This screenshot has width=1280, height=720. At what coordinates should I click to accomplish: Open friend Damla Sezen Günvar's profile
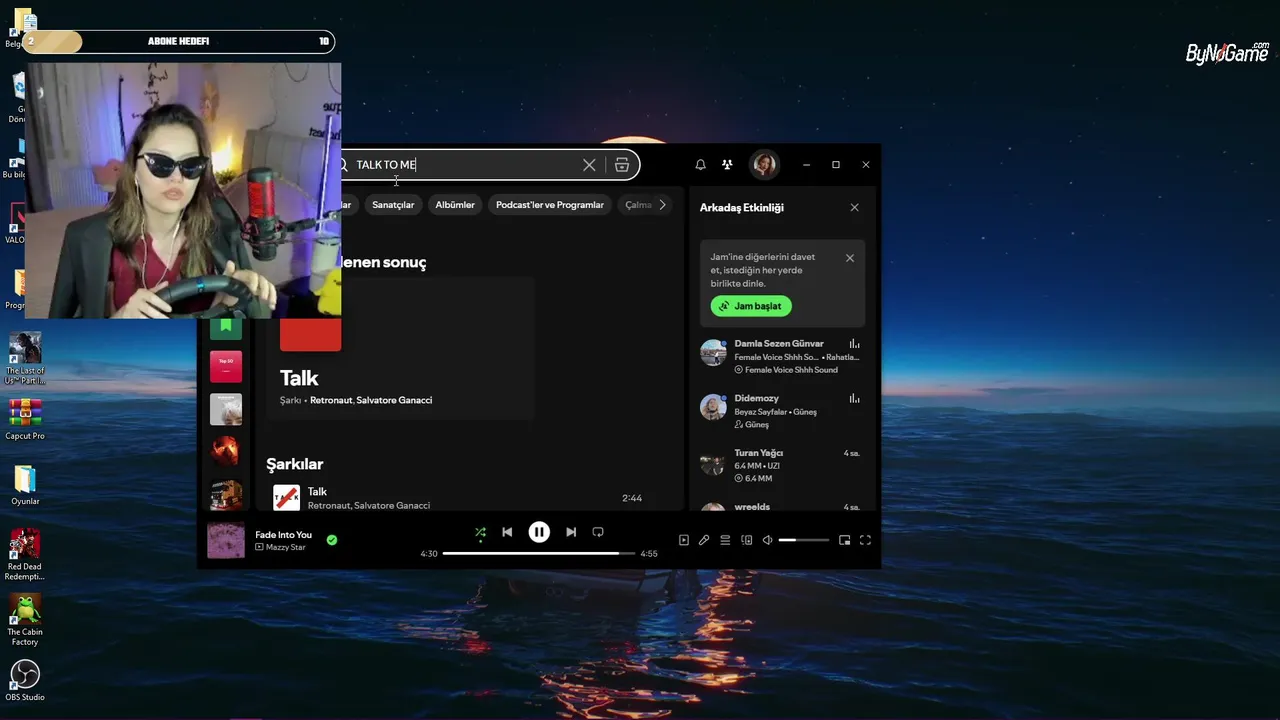[x=779, y=343]
